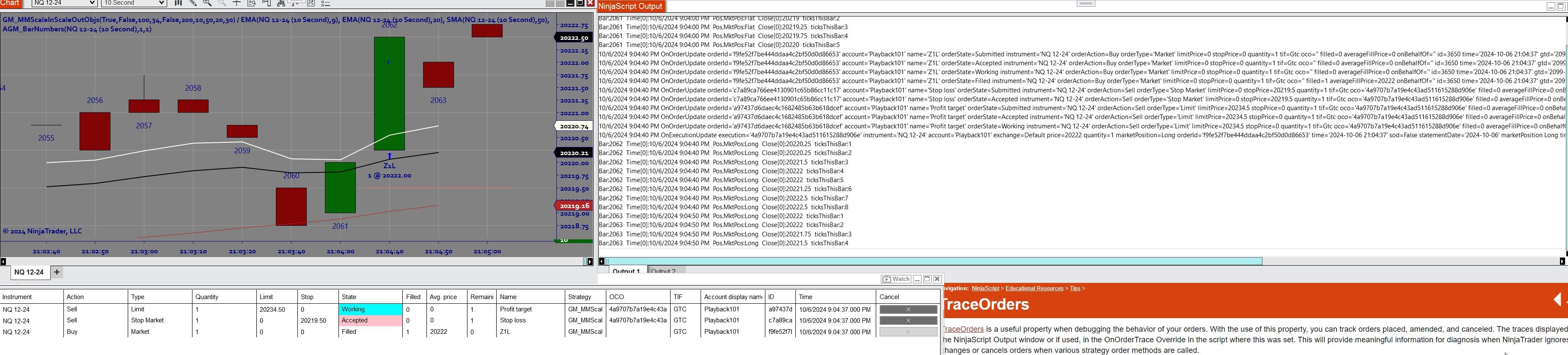Click the red candle bar 2056
This screenshot has width=1568, height=355.
(x=95, y=131)
